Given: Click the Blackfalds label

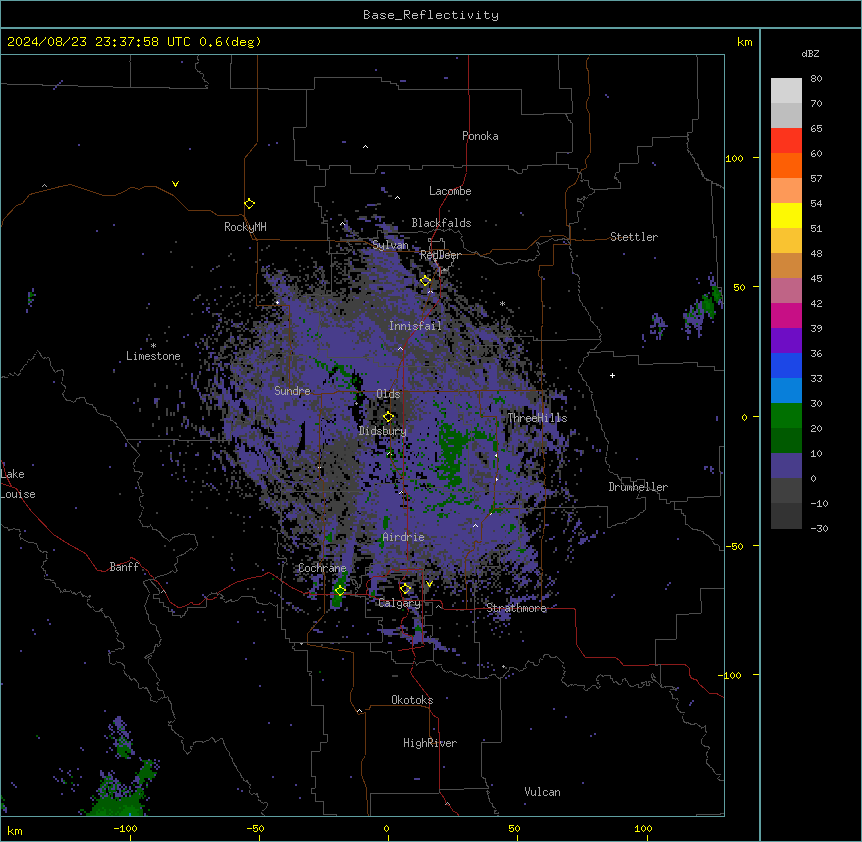Looking at the screenshot, I should (x=441, y=223).
